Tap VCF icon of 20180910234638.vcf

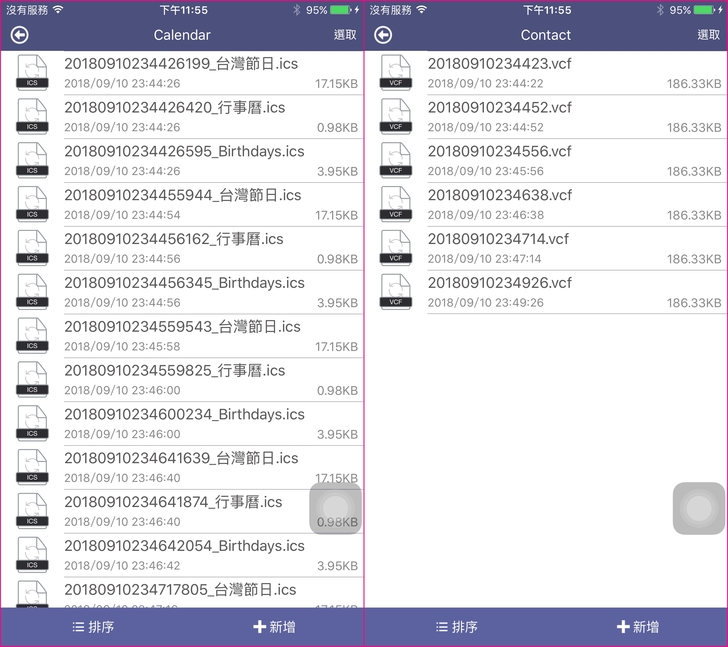pyautogui.click(x=396, y=204)
